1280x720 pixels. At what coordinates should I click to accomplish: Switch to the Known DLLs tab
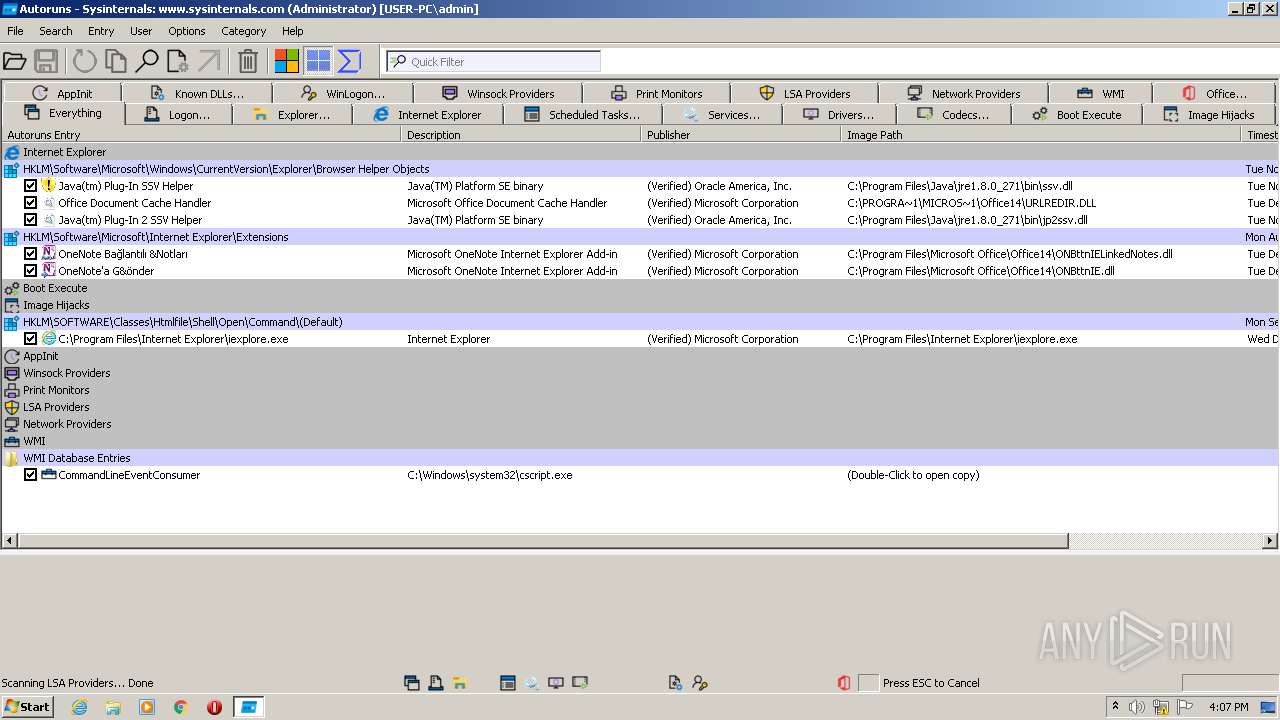click(x=197, y=94)
